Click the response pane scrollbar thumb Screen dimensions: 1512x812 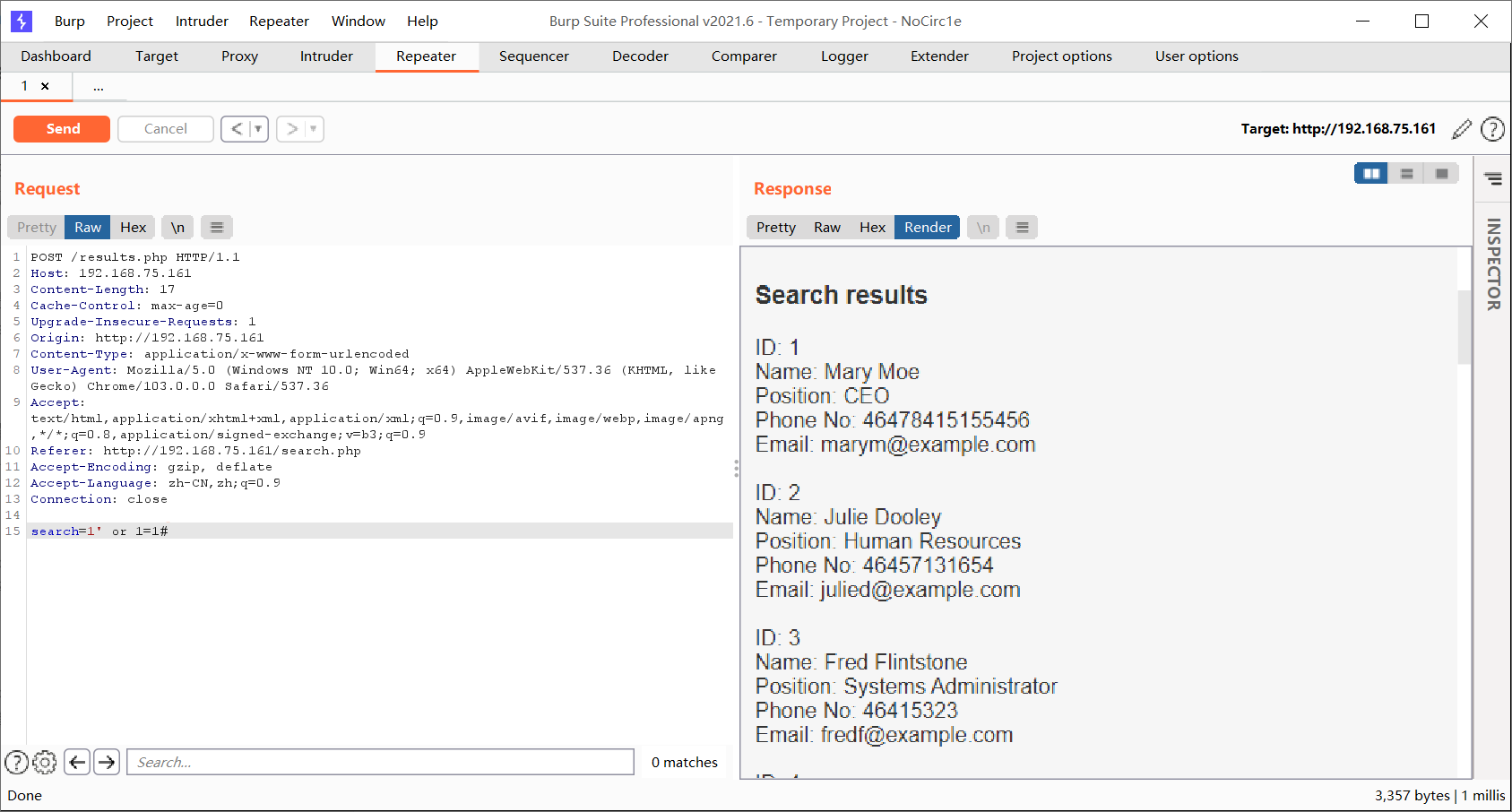pos(1464,326)
